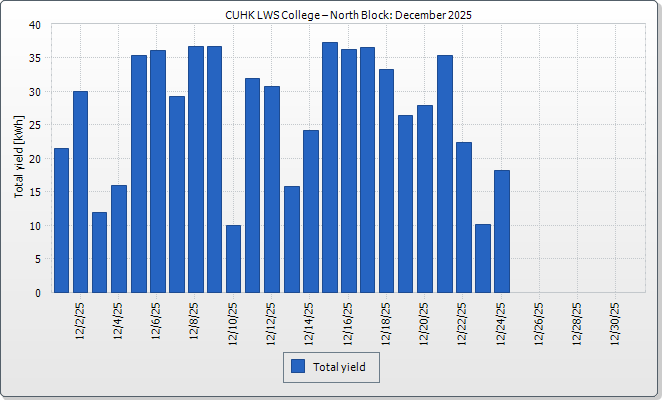
Task: Select the bar for 12/20/25
Action: (x=425, y=199)
